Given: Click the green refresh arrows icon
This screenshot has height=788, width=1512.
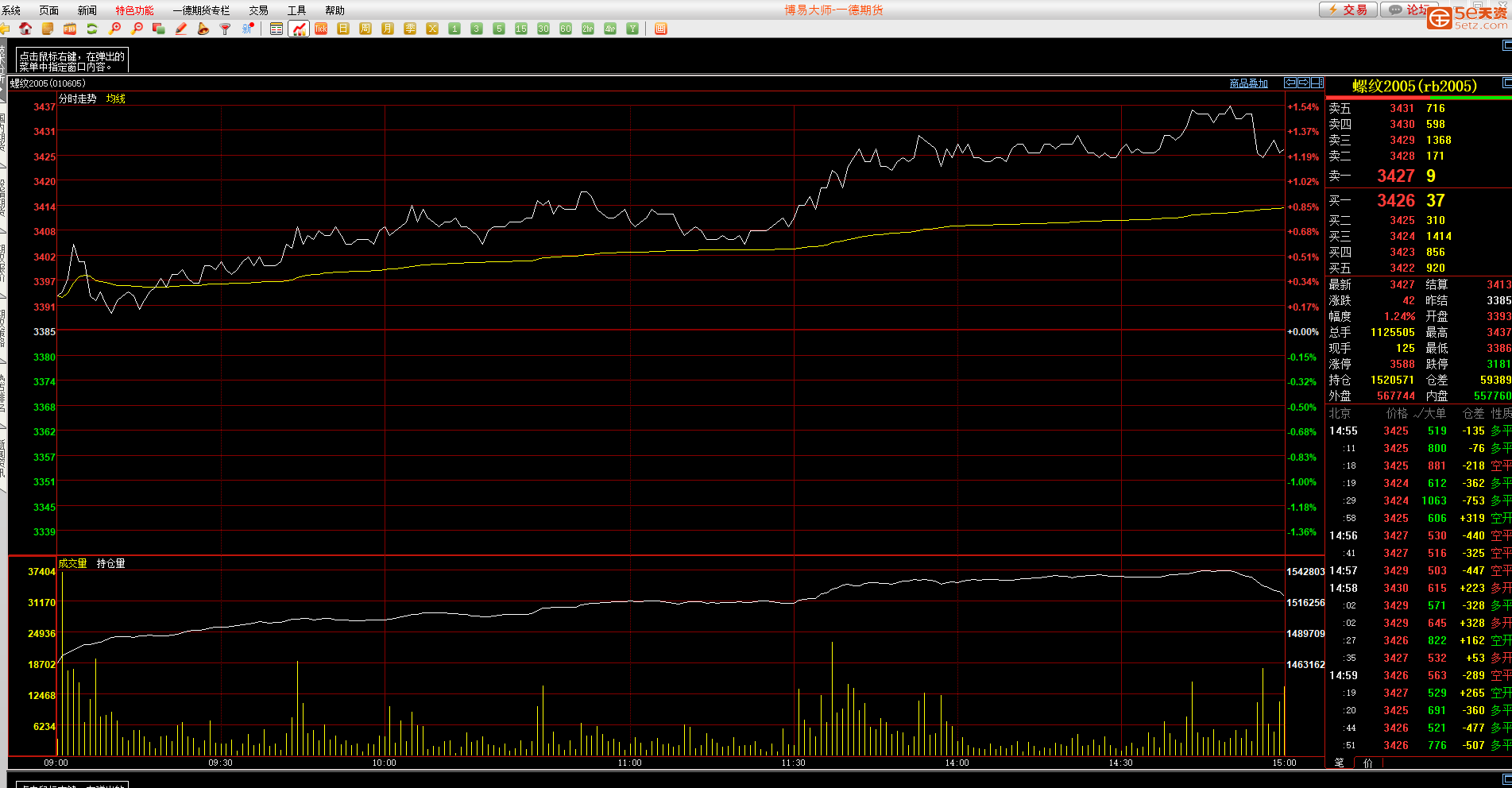Looking at the screenshot, I should 92,29.
